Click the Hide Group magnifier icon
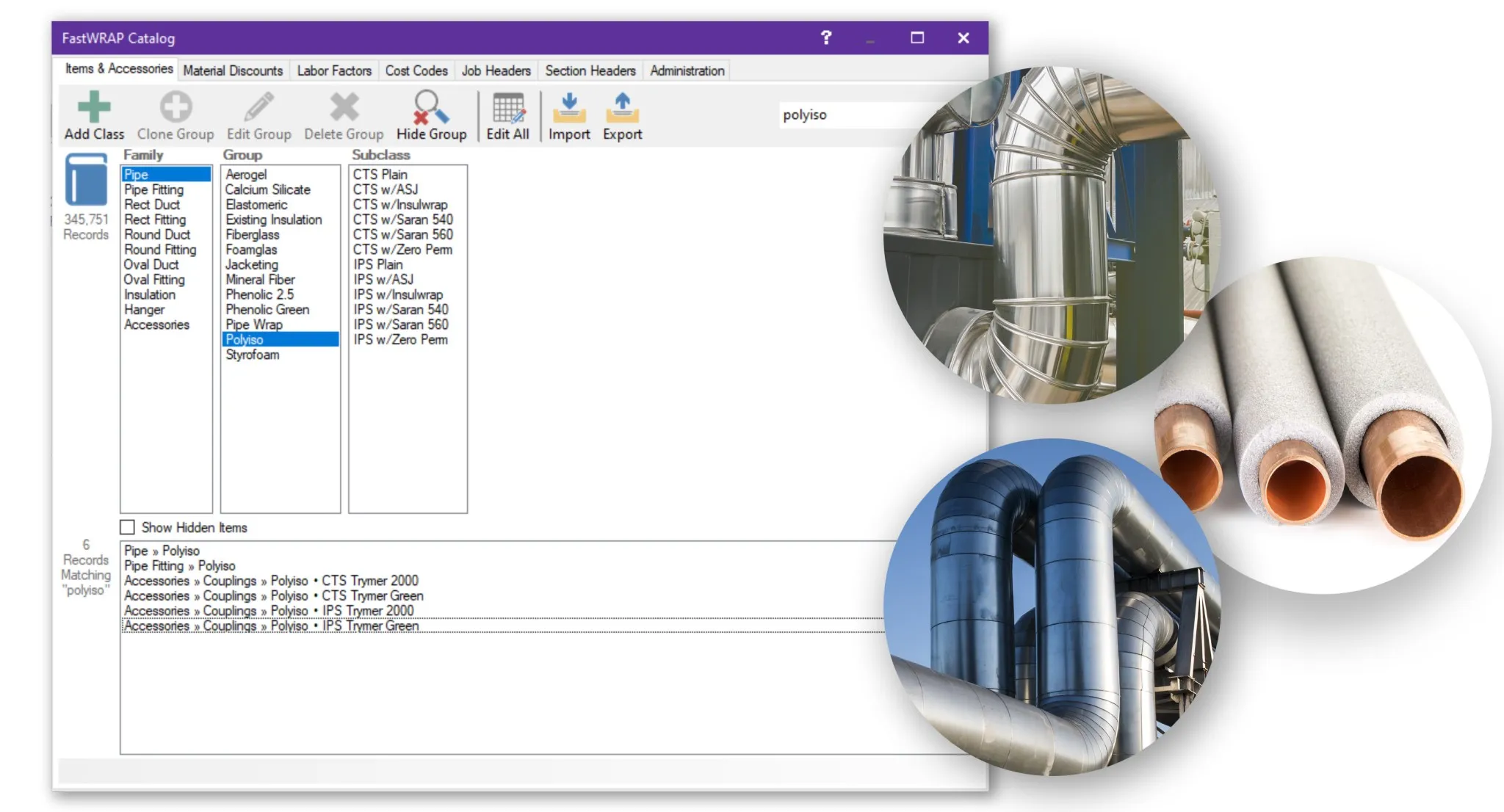Screen dimensions: 1504x812 [x=431, y=107]
